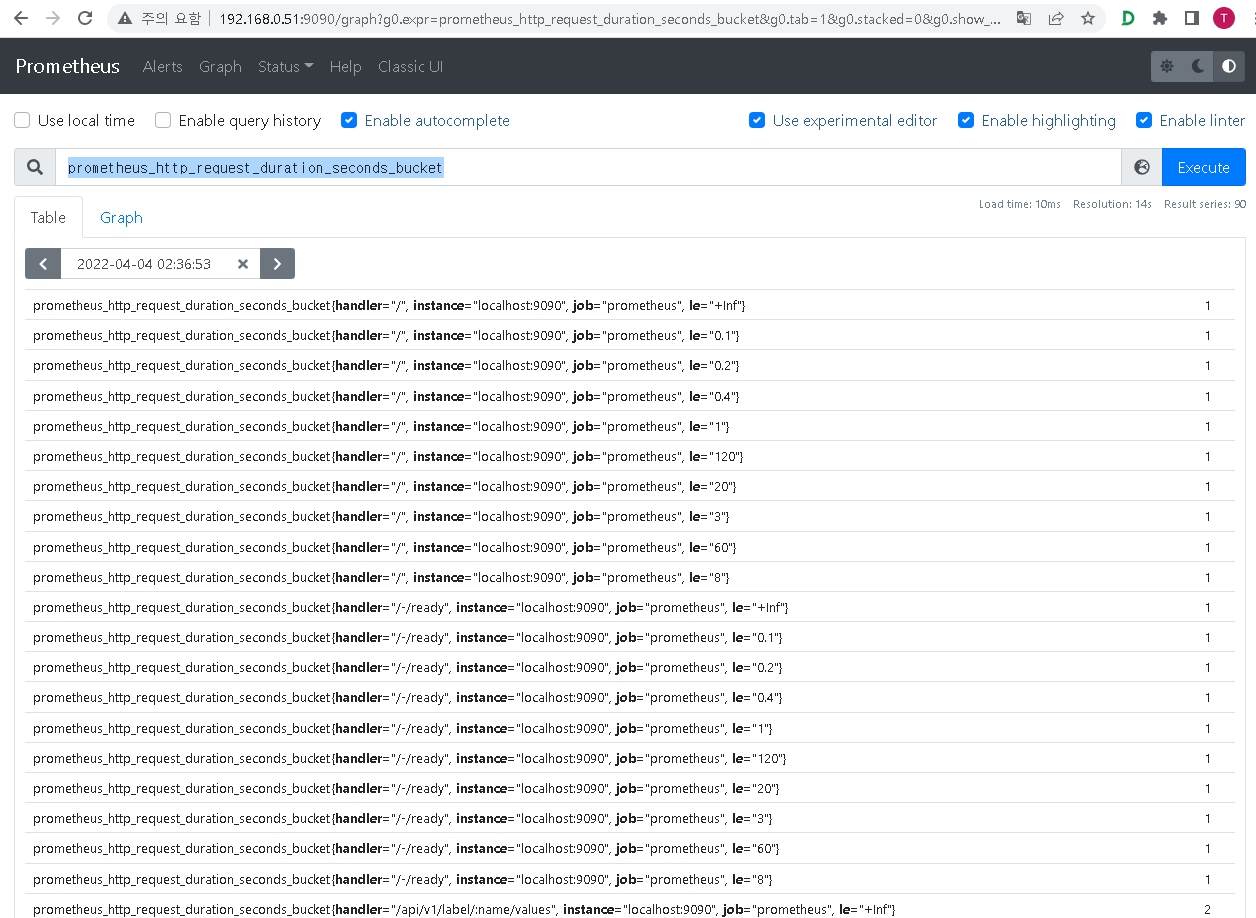Click the Result series: 90 status text

click(x=1205, y=204)
